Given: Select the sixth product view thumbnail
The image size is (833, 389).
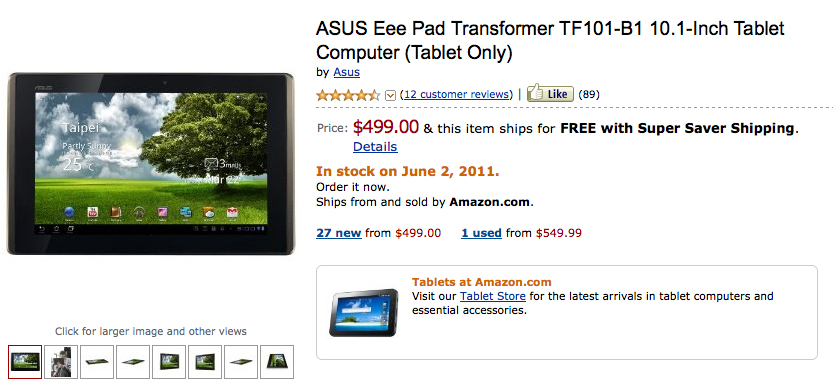Looking at the screenshot, I should 205,362.
